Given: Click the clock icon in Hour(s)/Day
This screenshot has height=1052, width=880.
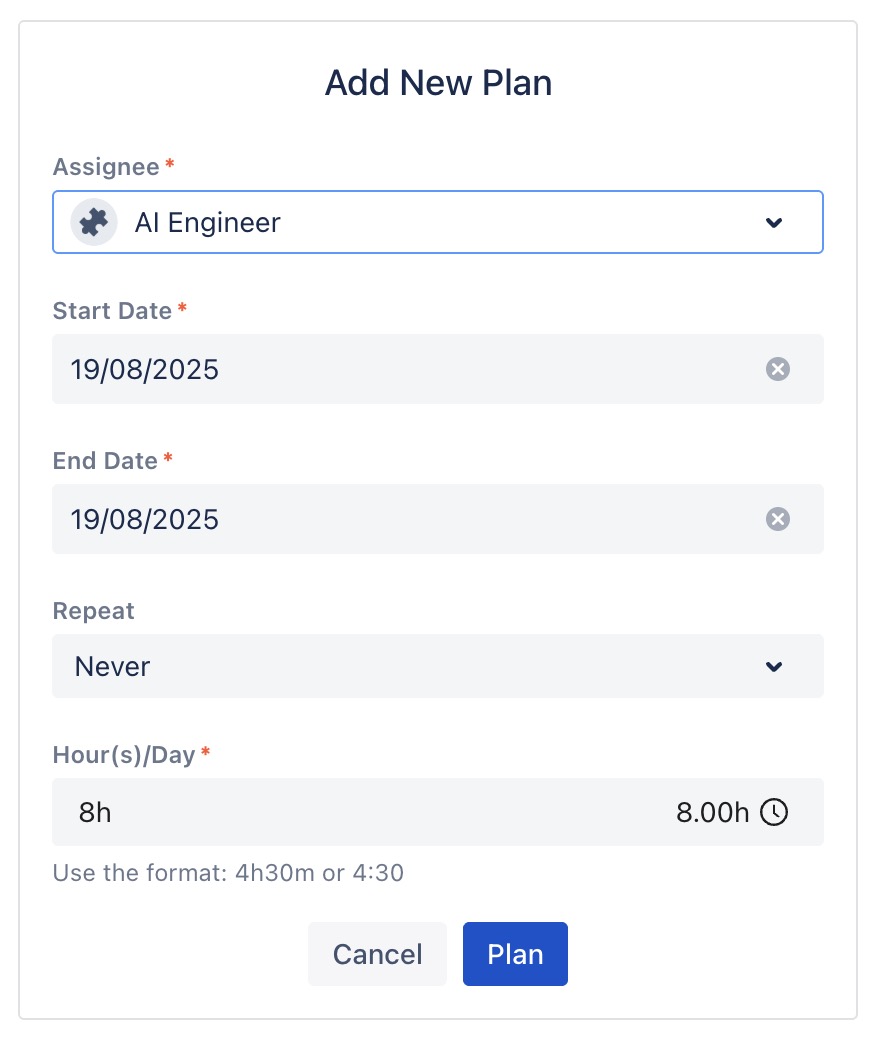Looking at the screenshot, I should click(774, 813).
